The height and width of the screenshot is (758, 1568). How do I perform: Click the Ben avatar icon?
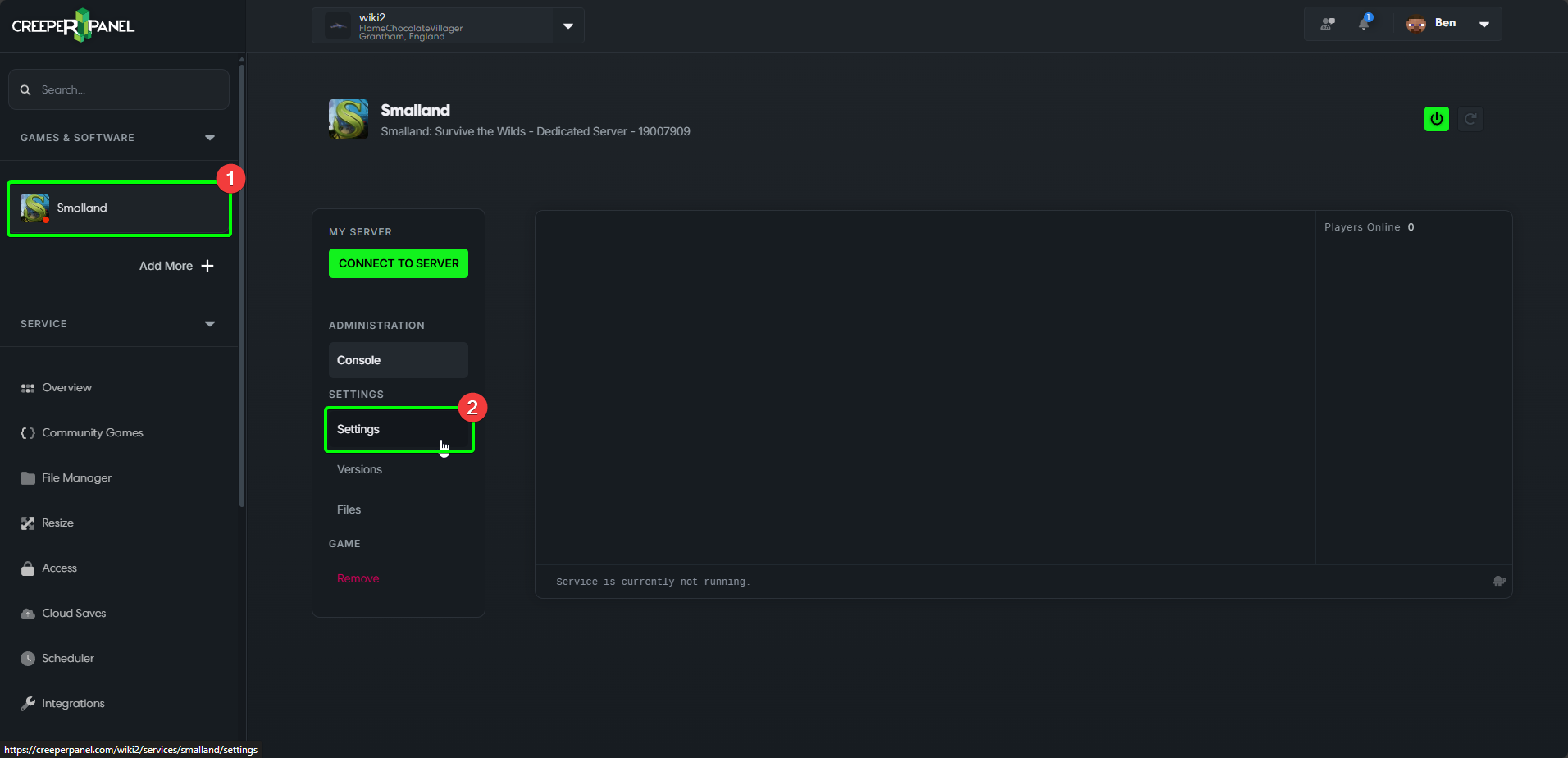[x=1416, y=24]
